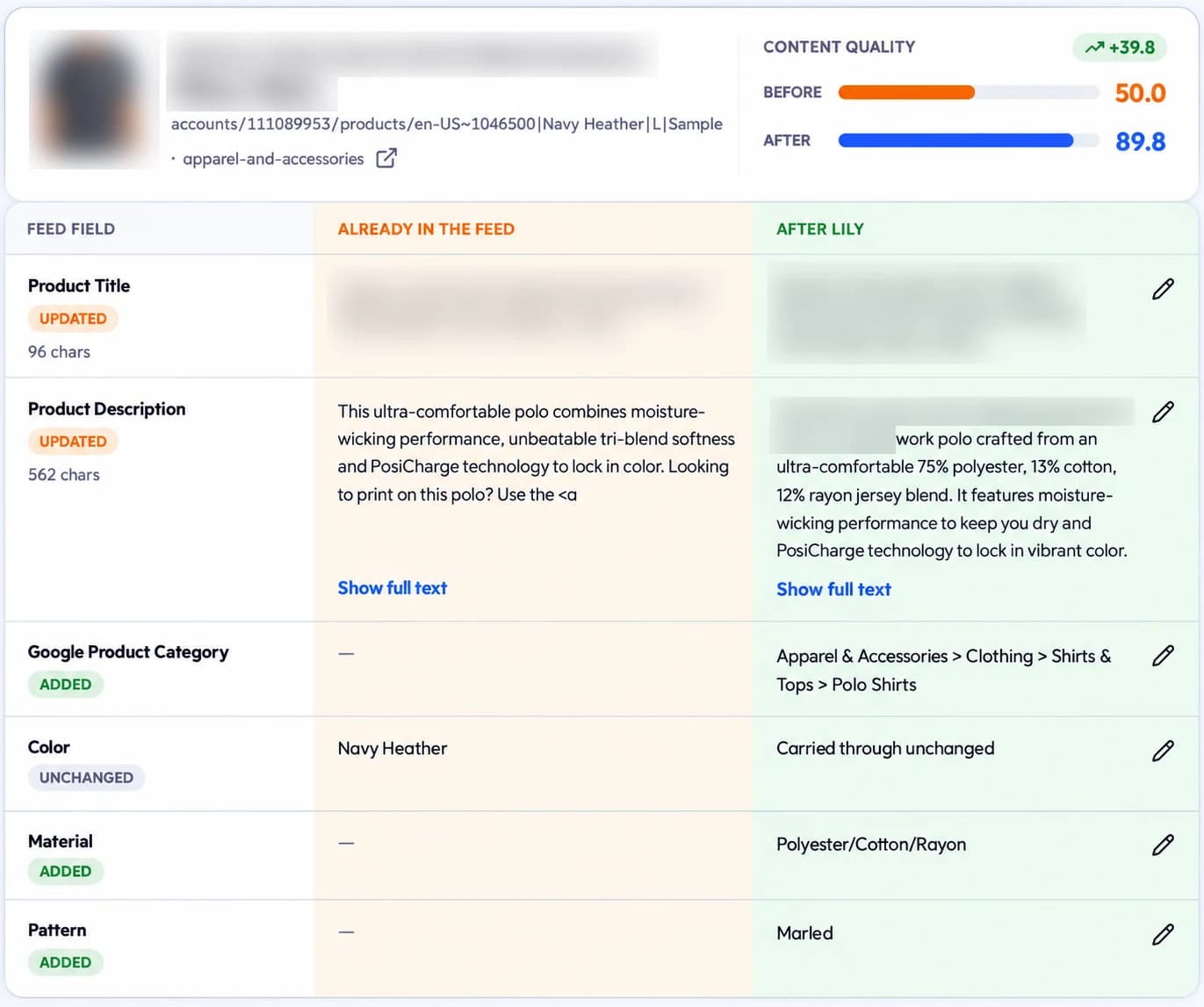
Task: Click the AFTER LILY column header
Action: pyautogui.click(x=820, y=229)
